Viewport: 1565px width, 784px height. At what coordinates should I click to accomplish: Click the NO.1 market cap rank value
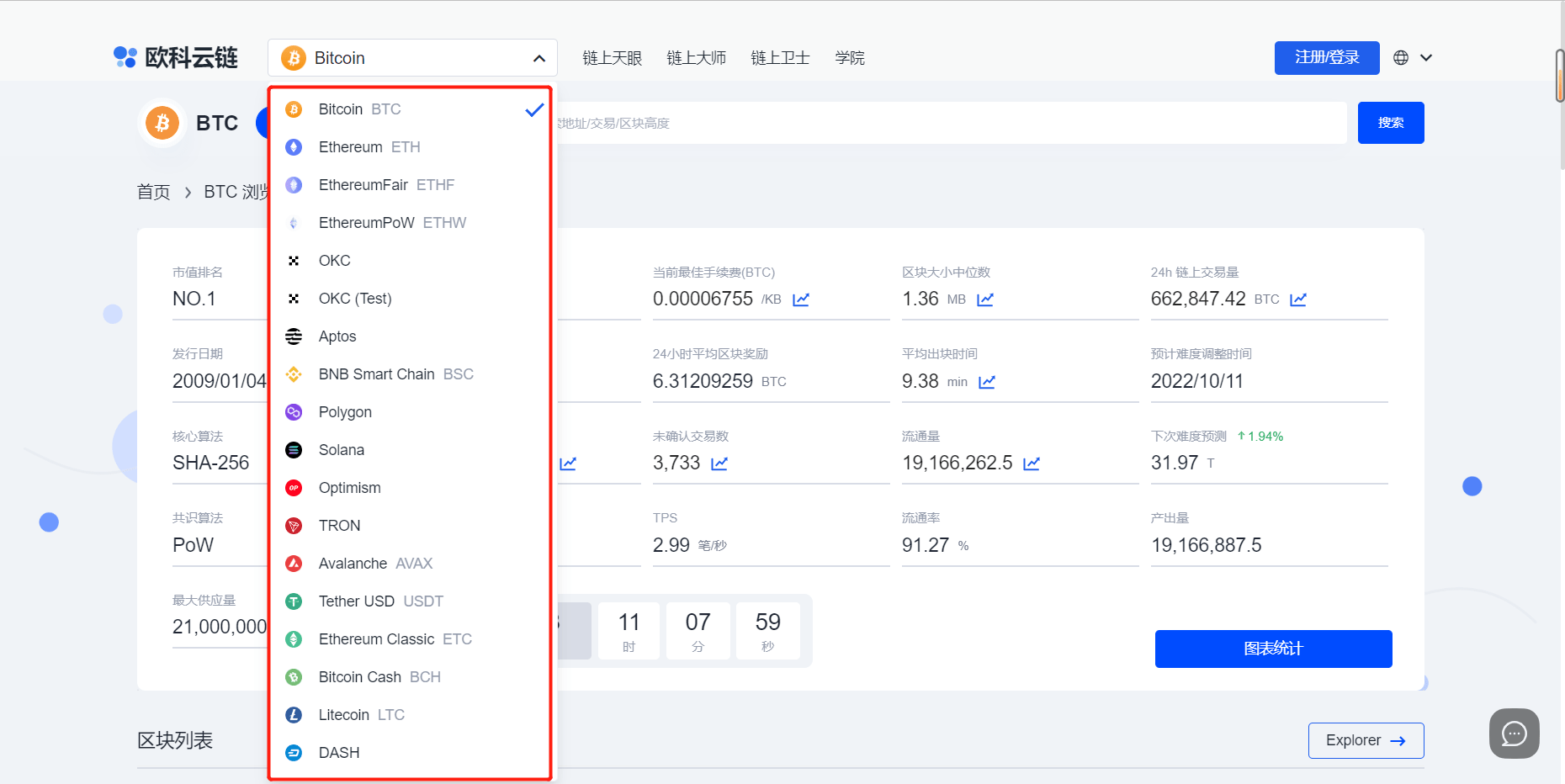[x=194, y=299]
